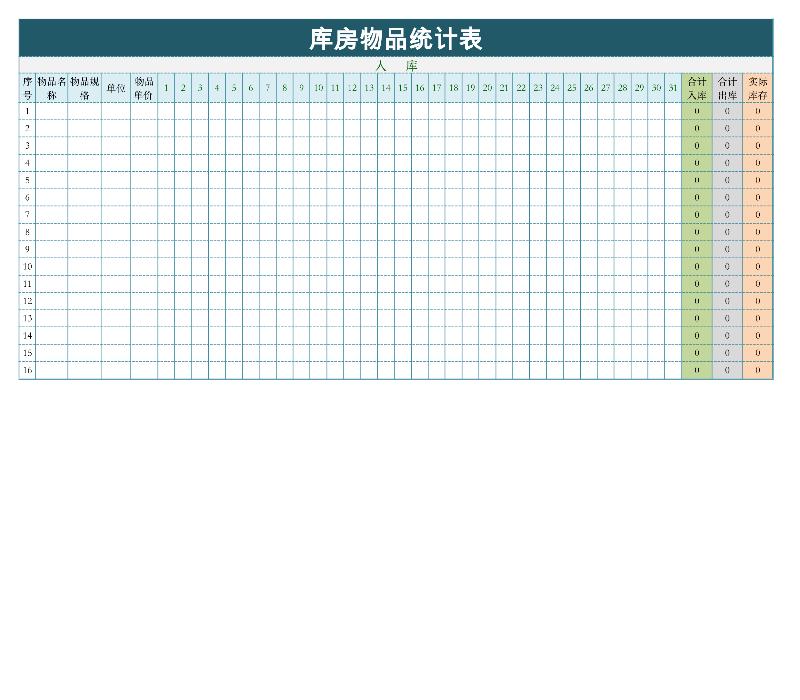Screen dimensions: 800x700
Task: Click day column header 3
Action: 200,88
